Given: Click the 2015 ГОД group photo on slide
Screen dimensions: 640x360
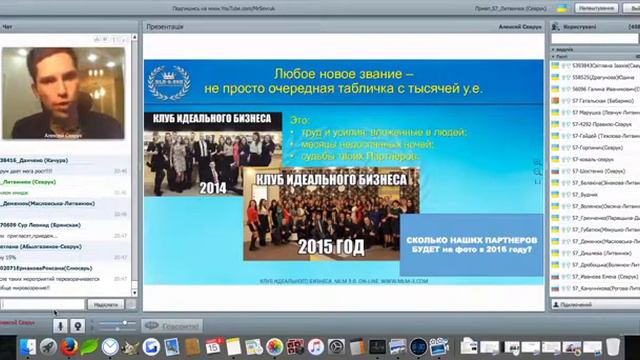Looking at the screenshot, I should pos(331,213).
